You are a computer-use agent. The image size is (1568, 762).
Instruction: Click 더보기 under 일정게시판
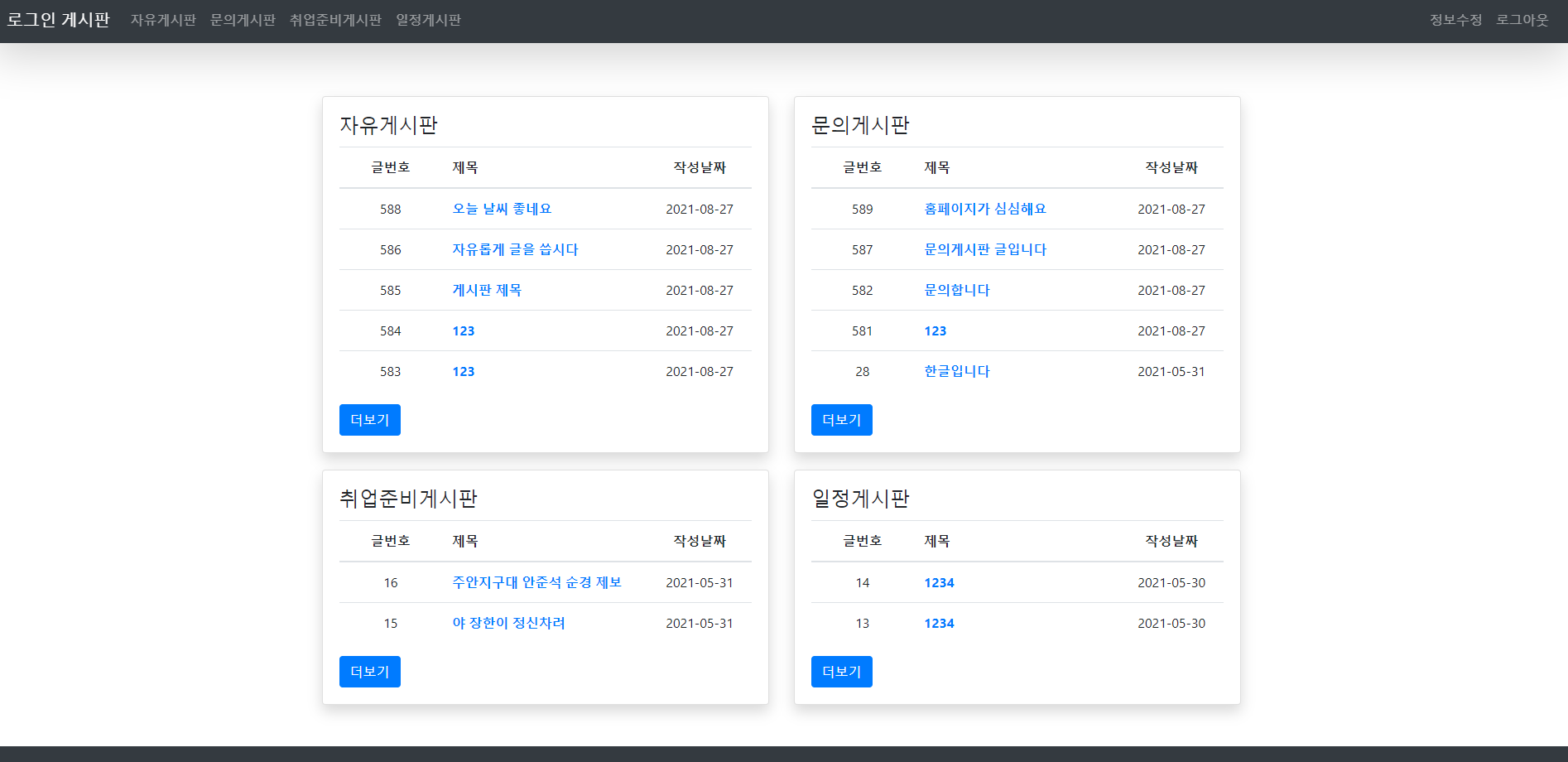pos(841,672)
